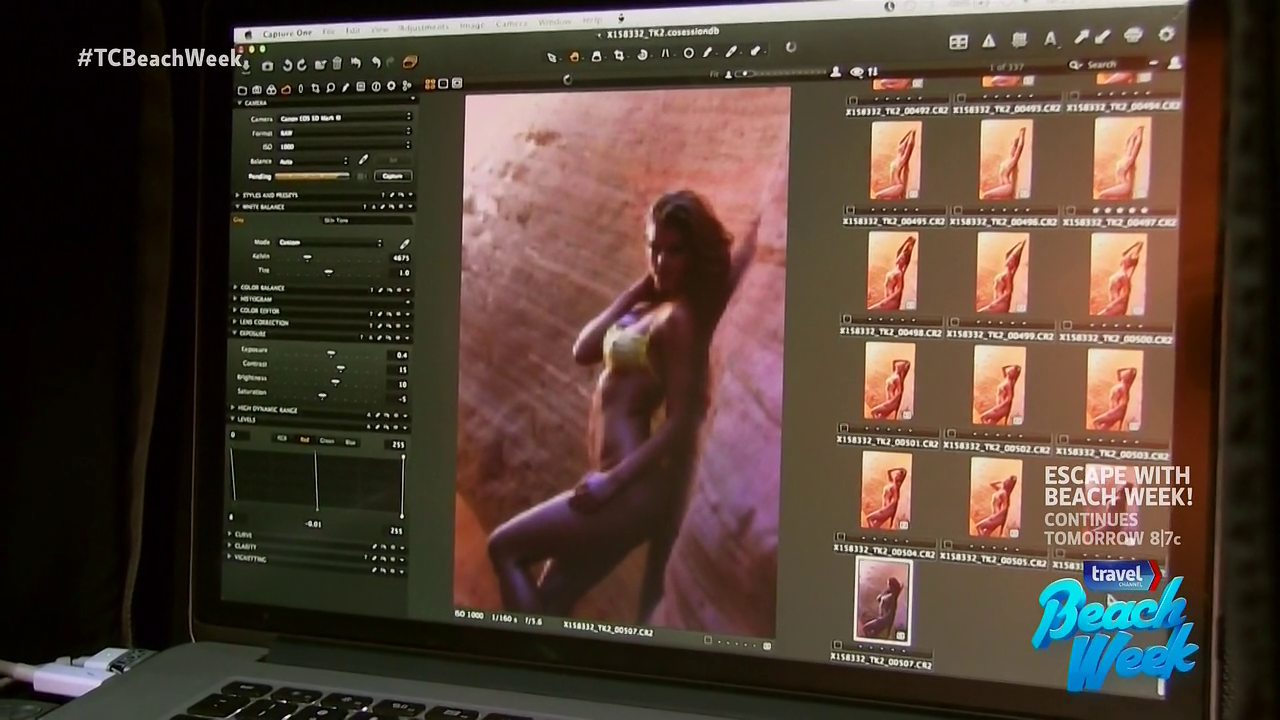Toggle the eye proofing icon above the browser
Screen dimensions: 1280x720
click(x=857, y=72)
